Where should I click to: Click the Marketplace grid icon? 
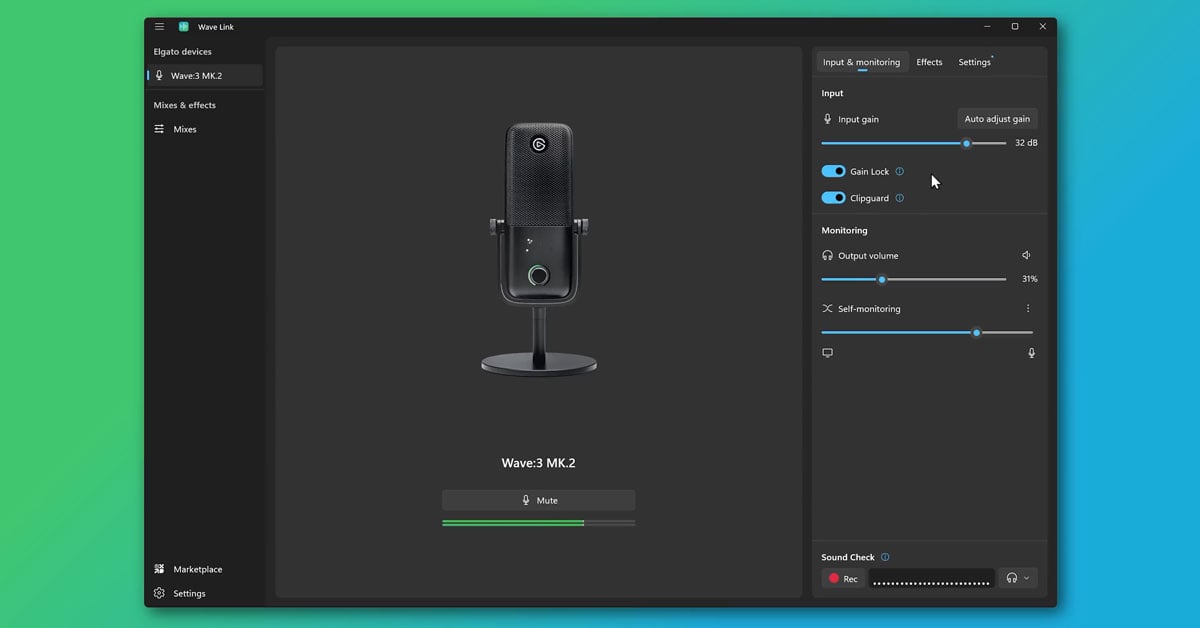pos(159,569)
